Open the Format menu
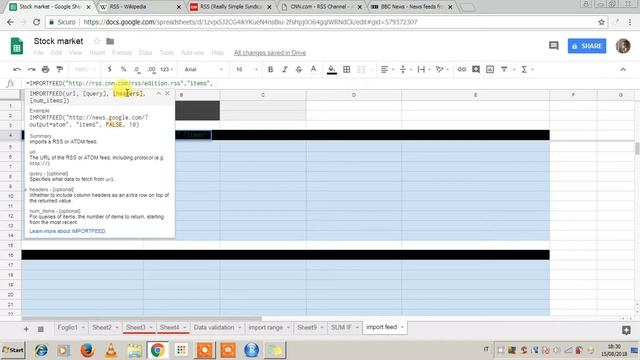Viewport: 640px width, 360px height. coord(122,53)
